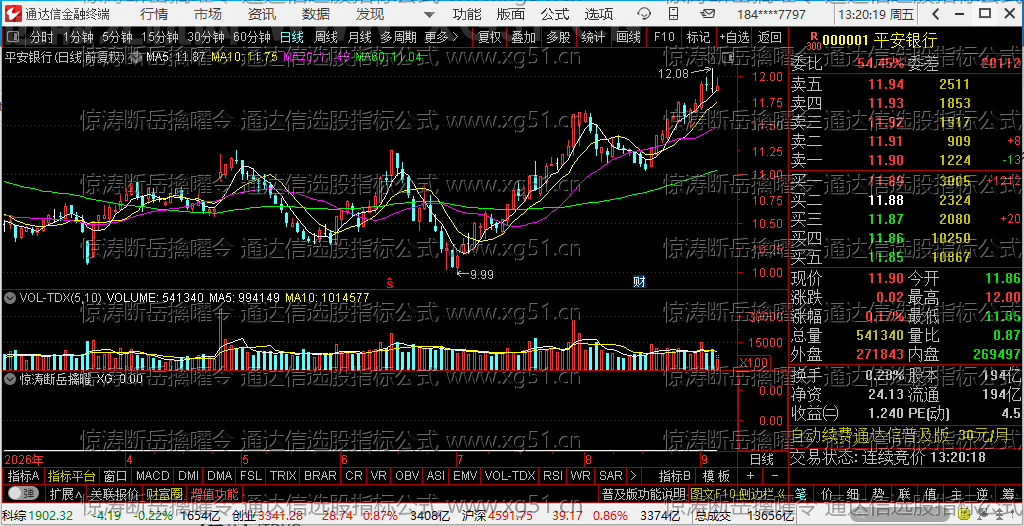Remove indicator window with − icon
Screen dimensions: 1024x526
[775, 476]
